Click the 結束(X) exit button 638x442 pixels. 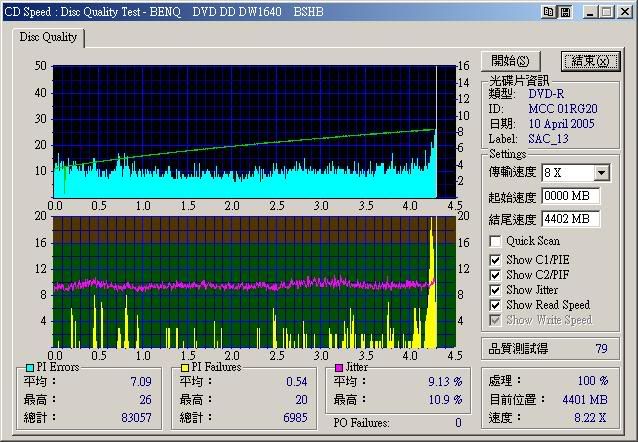click(x=590, y=61)
